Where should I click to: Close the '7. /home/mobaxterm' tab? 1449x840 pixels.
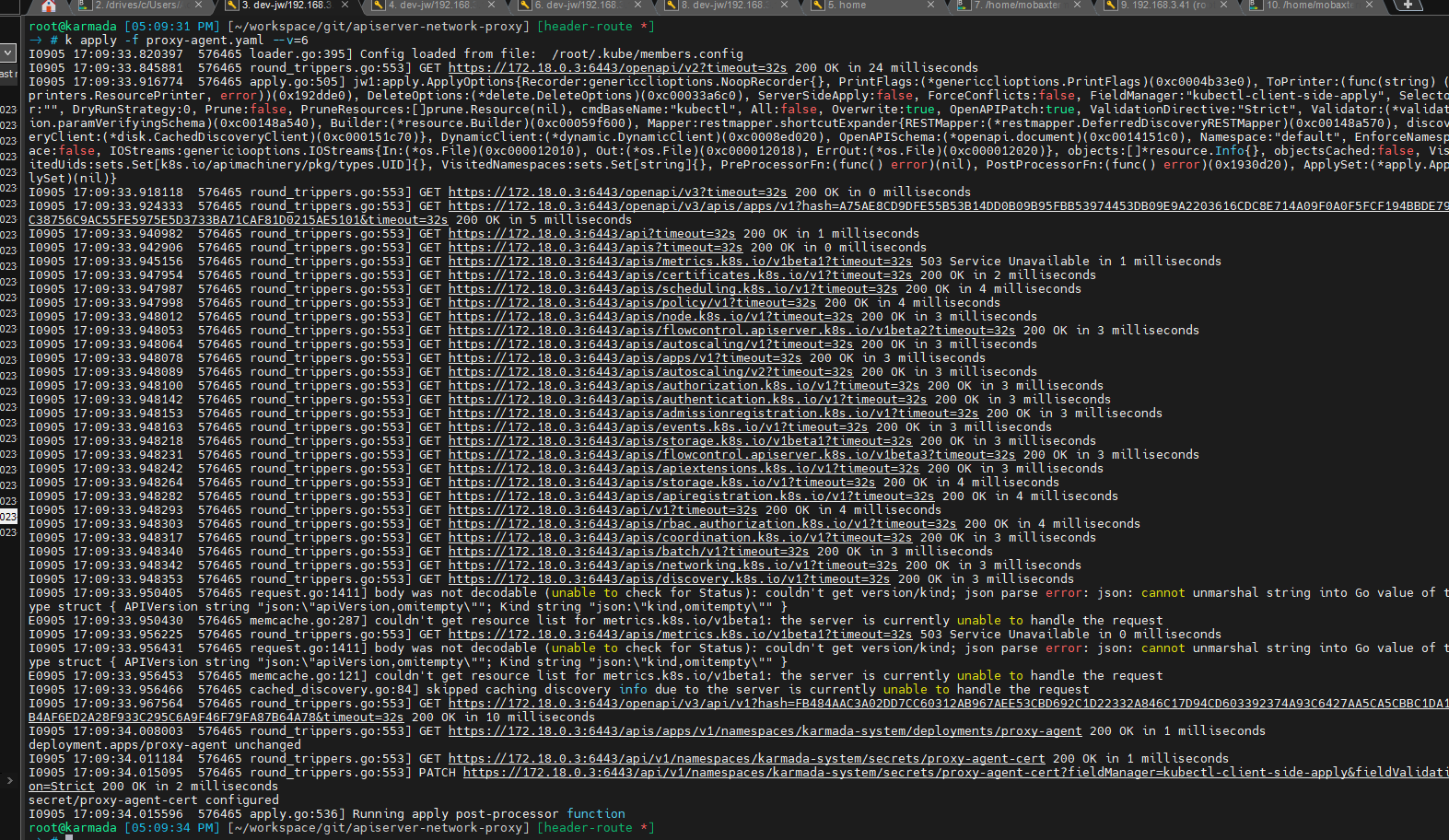[x=1077, y=5]
